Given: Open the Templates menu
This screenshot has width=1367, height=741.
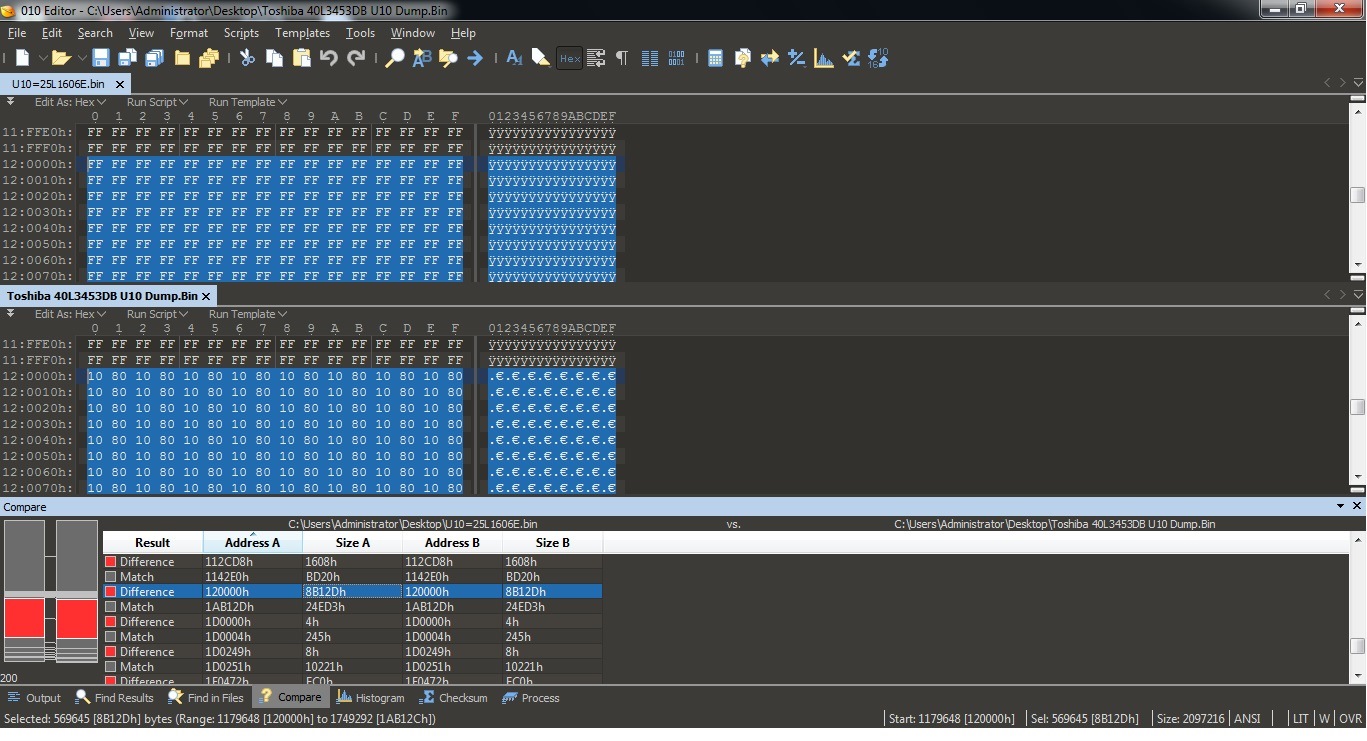Looking at the screenshot, I should coord(302,33).
